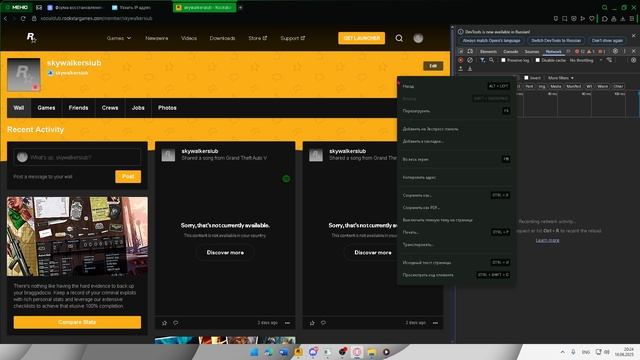Open DevTools more options kebab menu
Viewport: 640px width, 360px height.
click(624, 51)
